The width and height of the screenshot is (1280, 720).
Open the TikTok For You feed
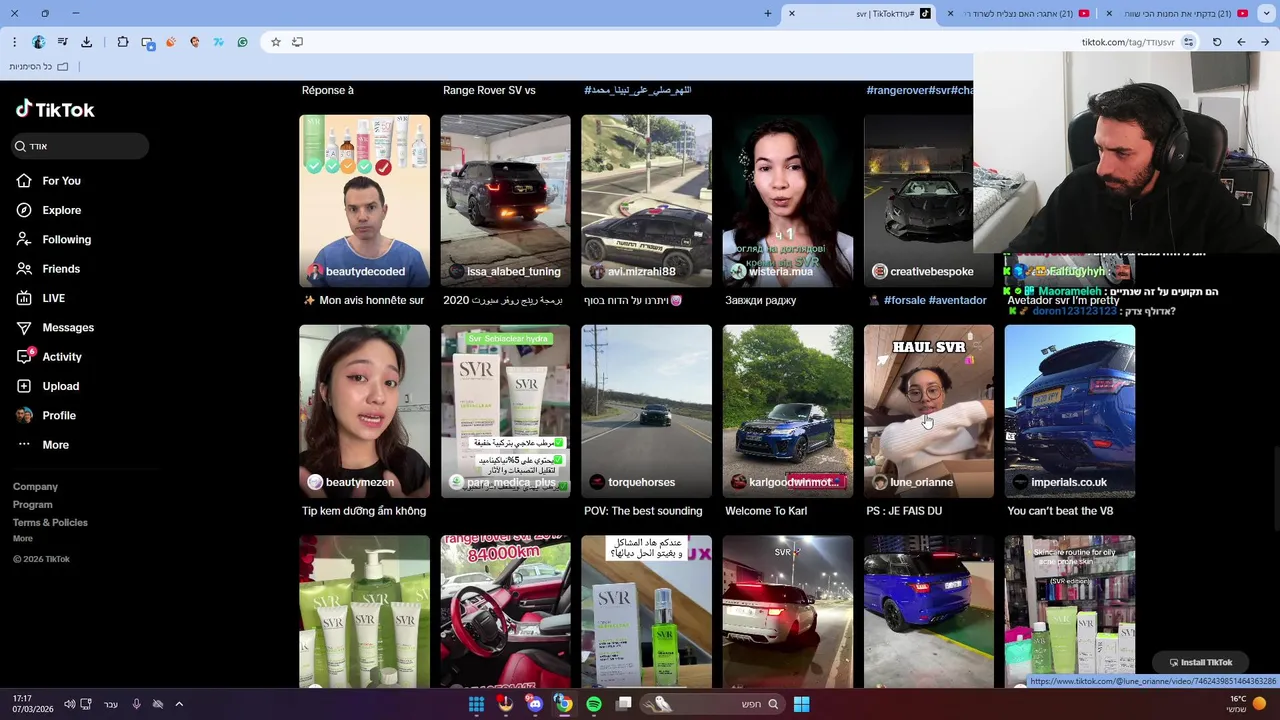61,181
